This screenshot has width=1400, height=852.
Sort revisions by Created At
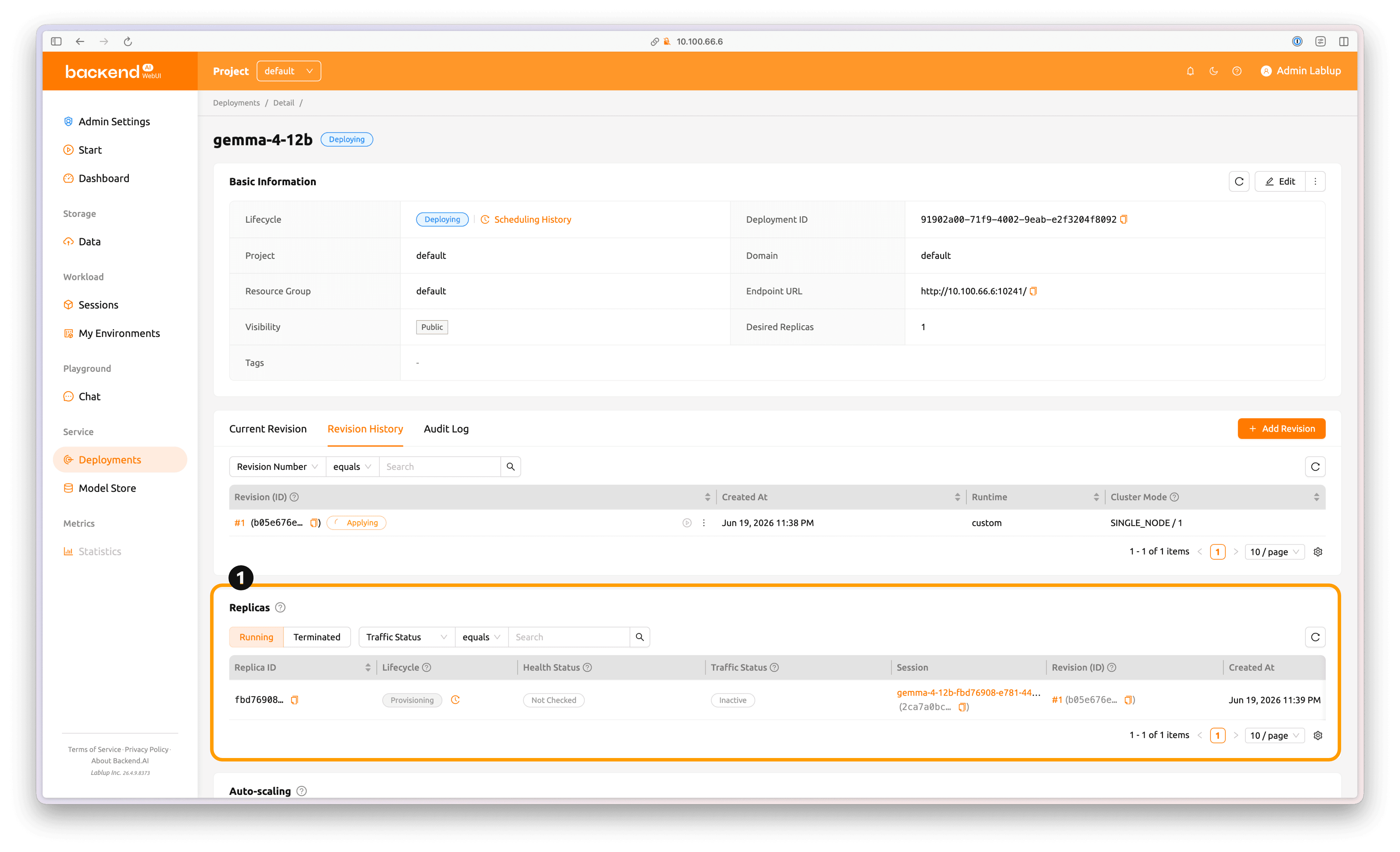[x=957, y=497]
